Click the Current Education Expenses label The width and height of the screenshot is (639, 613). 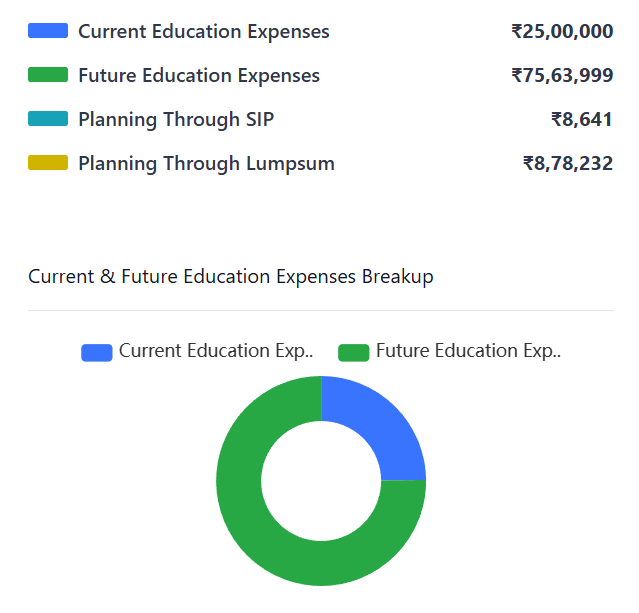coord(204,31)
